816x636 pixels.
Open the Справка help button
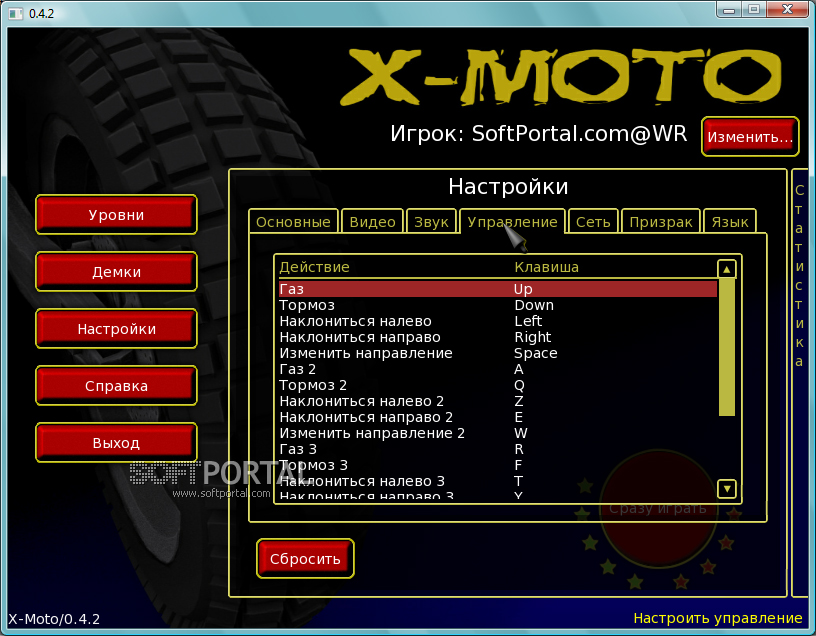click(116, 386)
